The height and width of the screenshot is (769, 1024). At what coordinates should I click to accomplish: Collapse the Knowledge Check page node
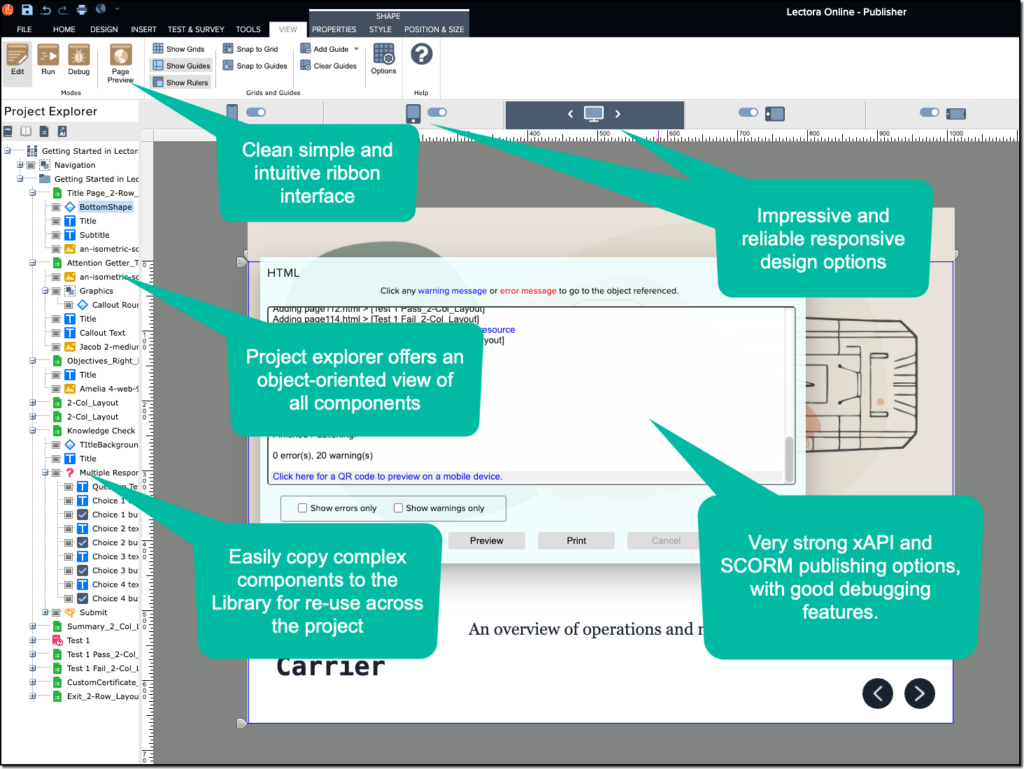[x=32, y=431]
